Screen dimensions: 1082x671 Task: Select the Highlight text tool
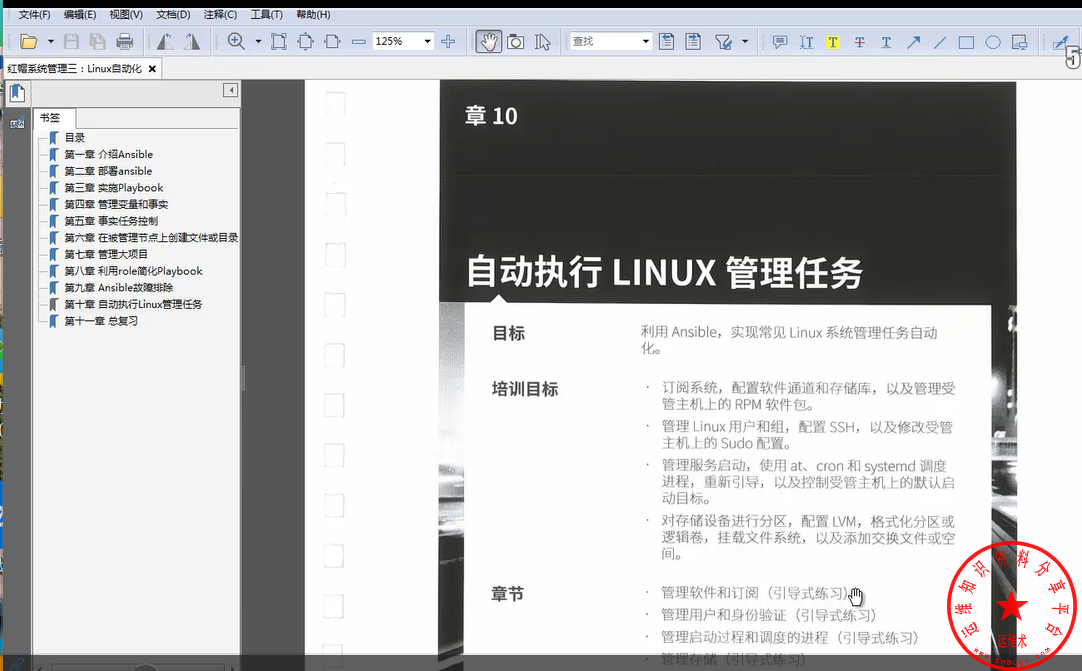832,42
